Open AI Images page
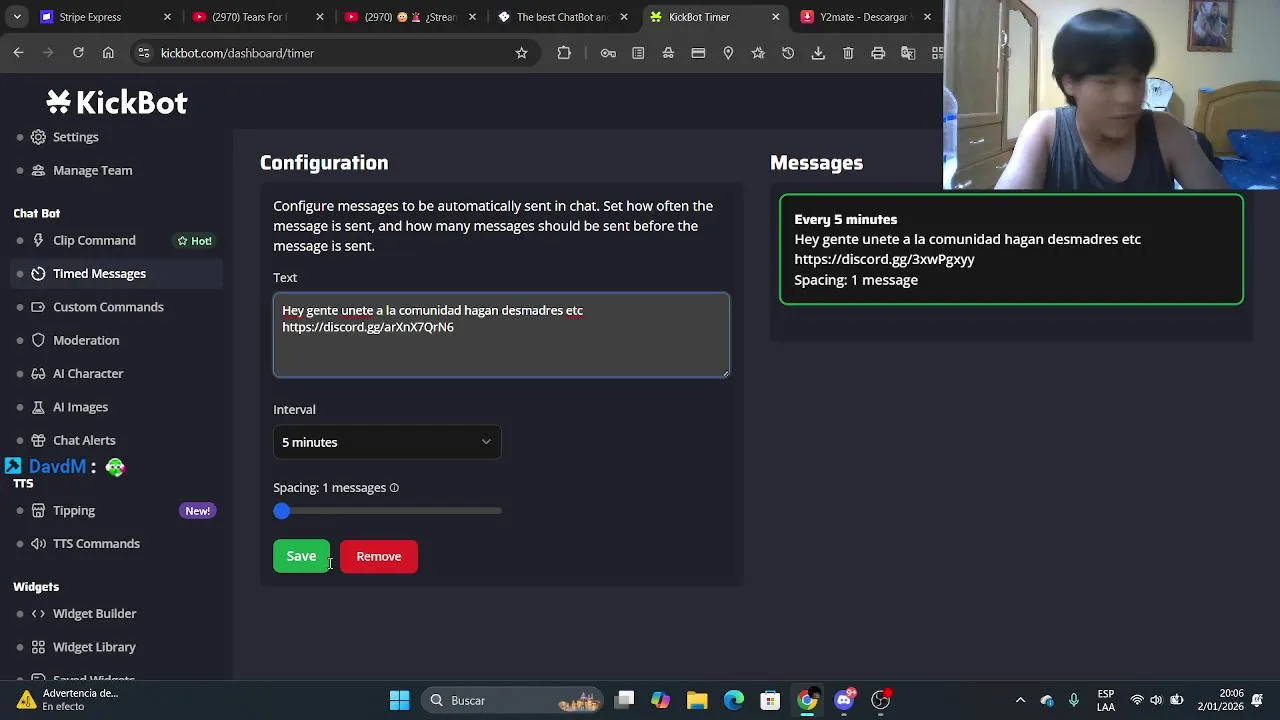 pyautogui.click(x=80, y=407)
